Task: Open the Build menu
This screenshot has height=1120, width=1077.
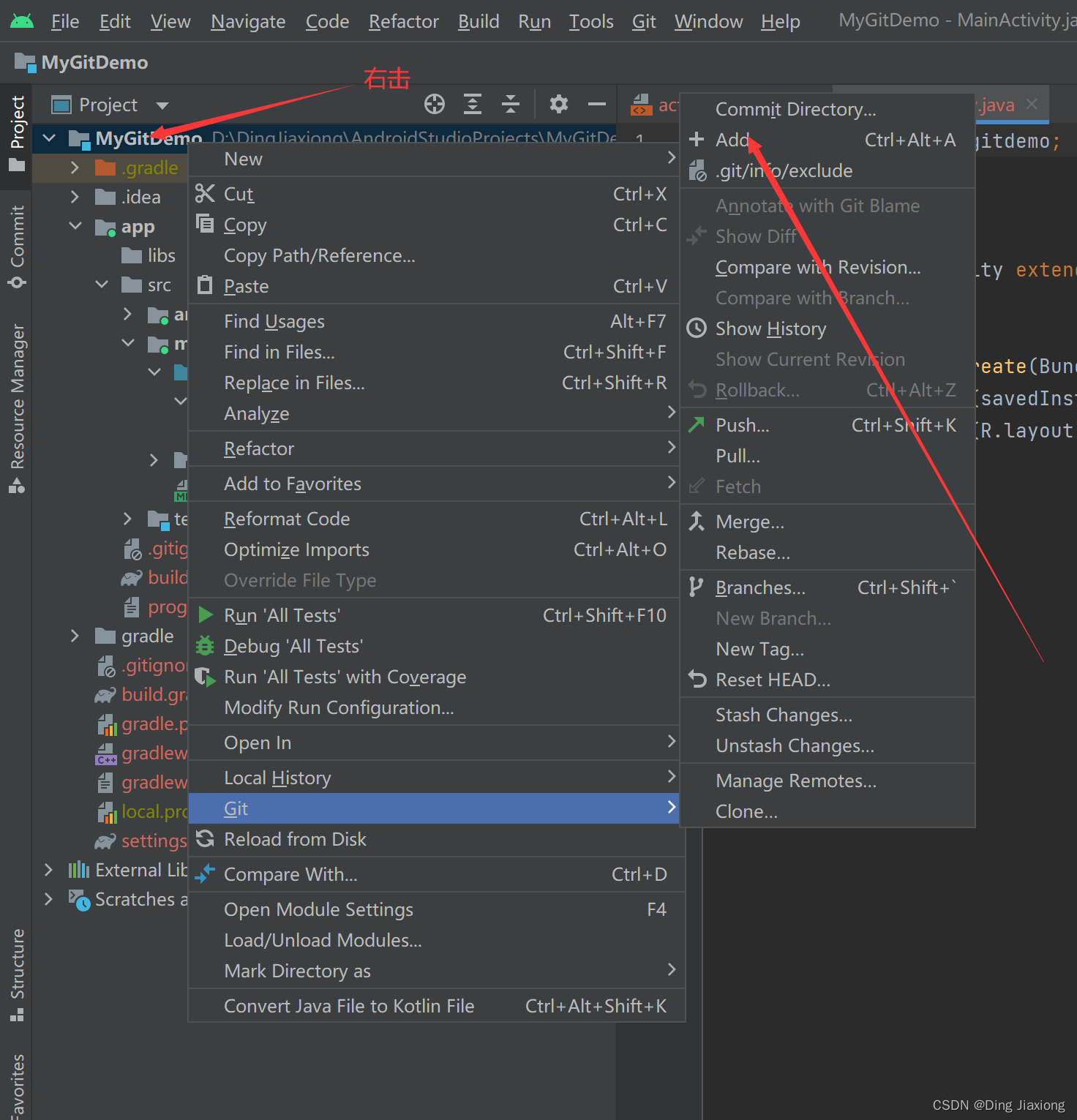Action: 479,22
